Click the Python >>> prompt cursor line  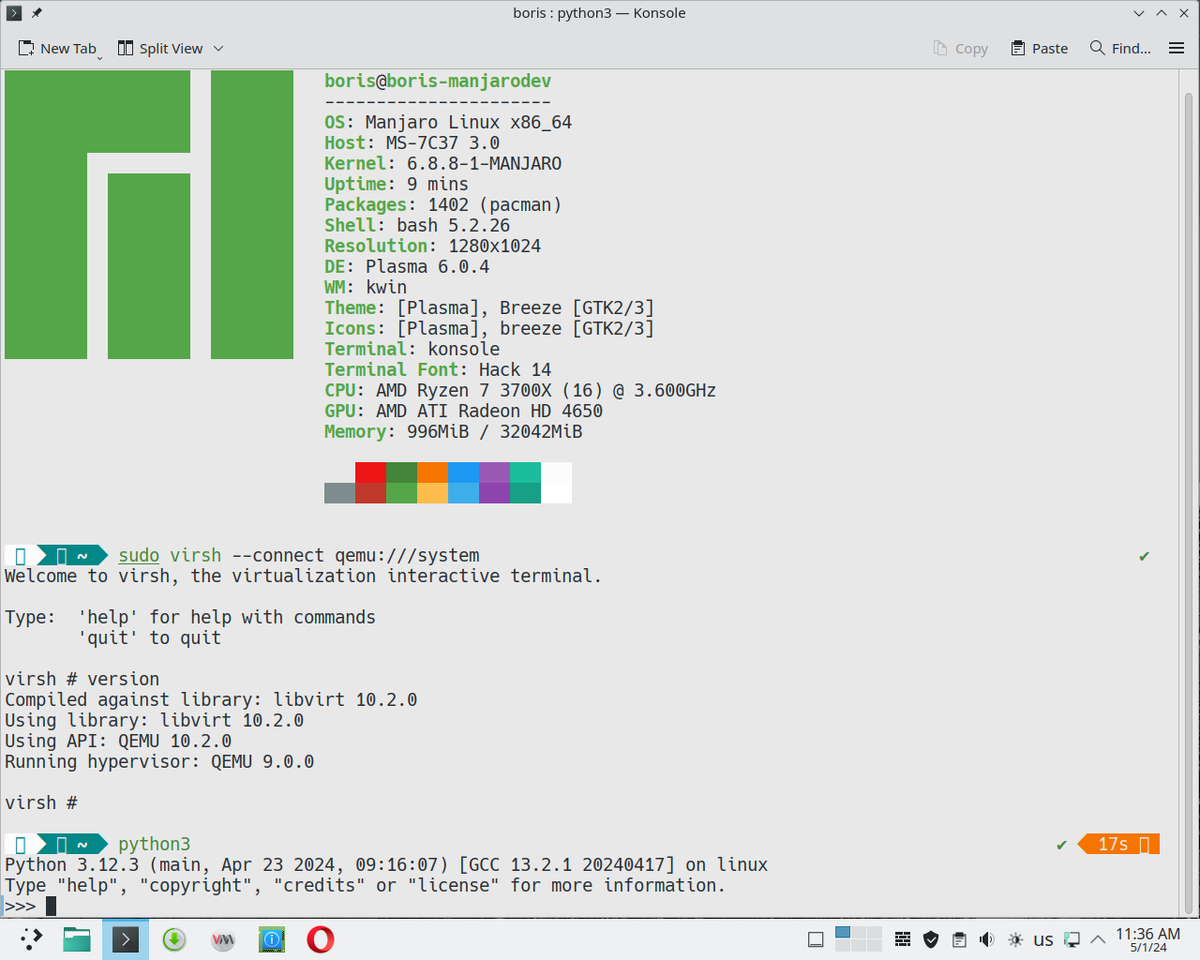tap(30, 906)
